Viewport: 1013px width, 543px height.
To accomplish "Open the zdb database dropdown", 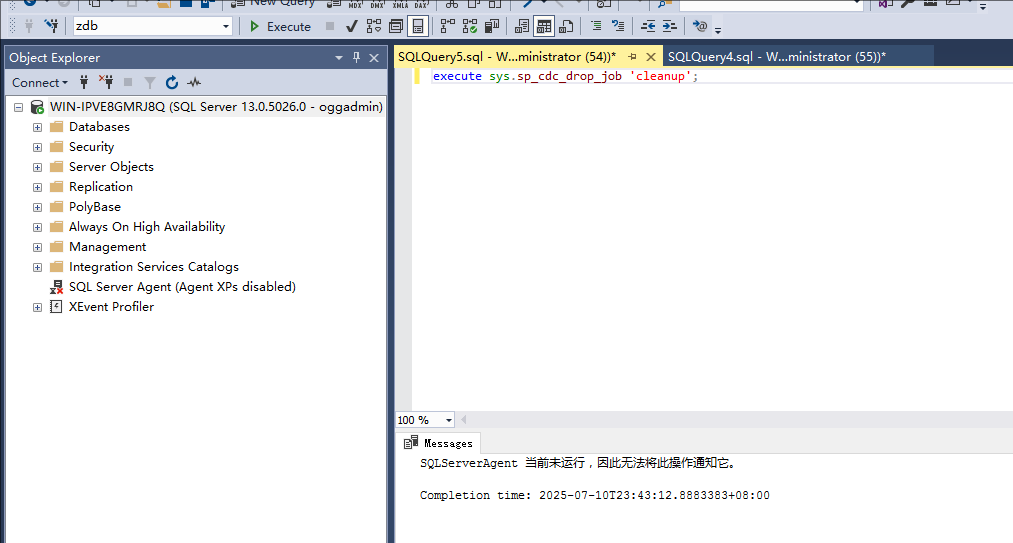I will pos(225,27).
